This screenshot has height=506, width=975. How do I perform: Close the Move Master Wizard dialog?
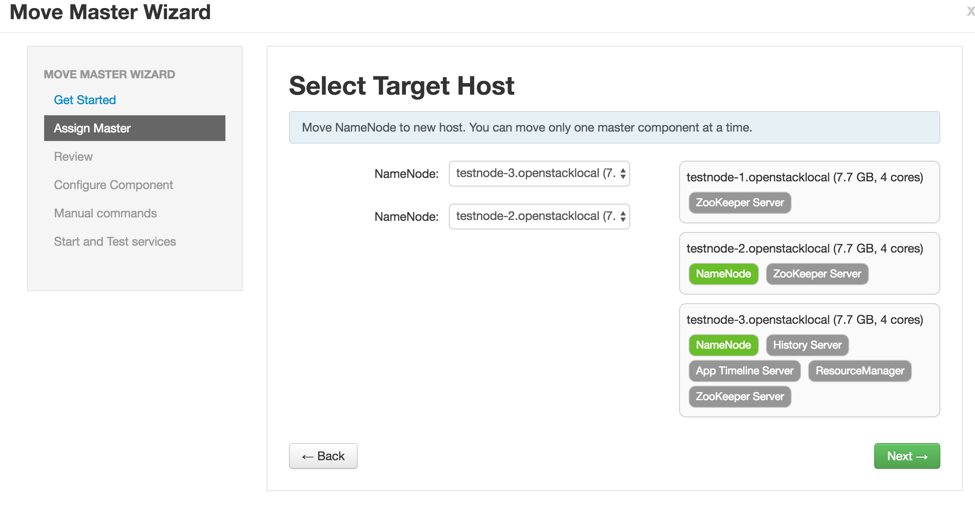click(969, 12)
